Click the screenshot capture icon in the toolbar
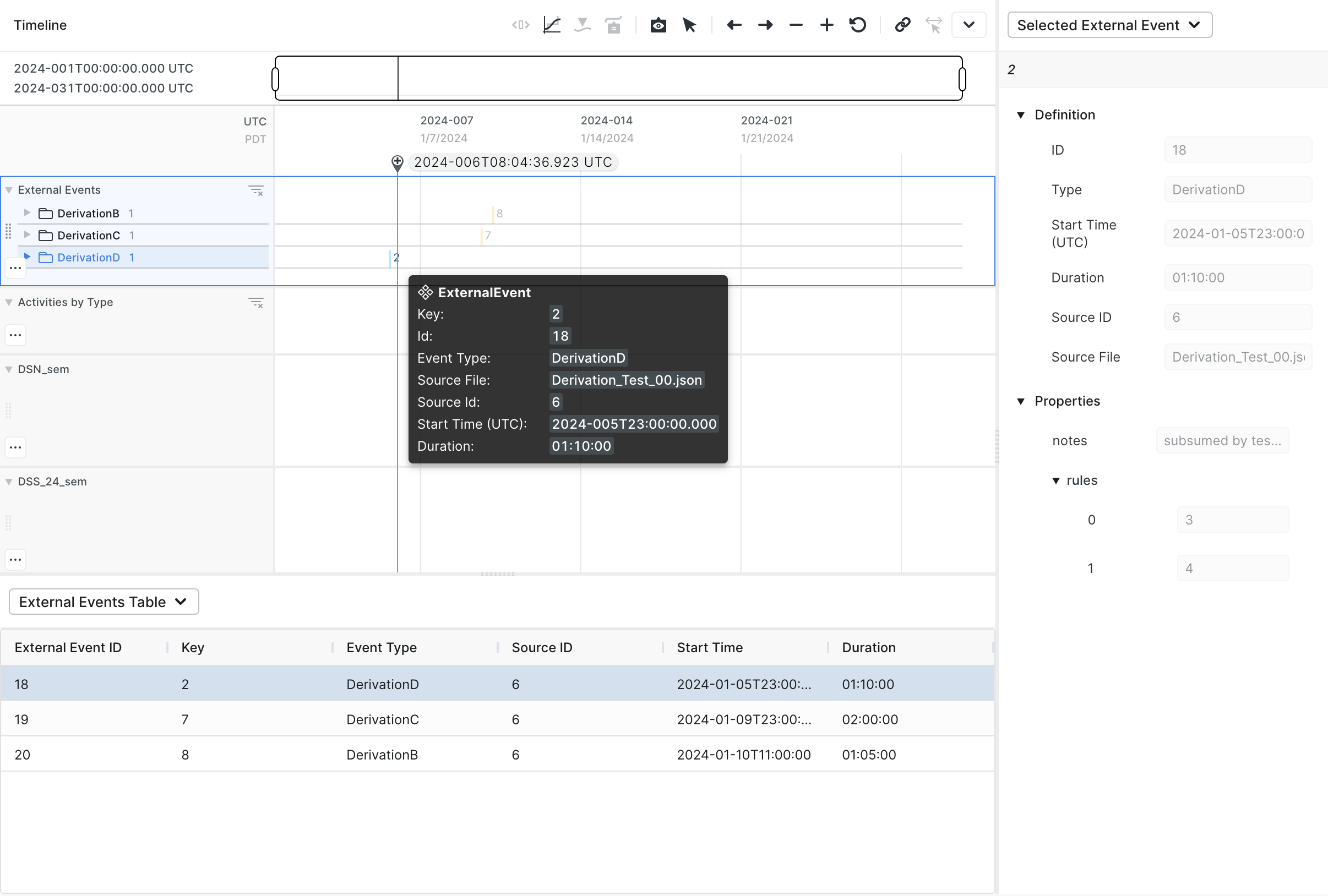Viewport: 1328px width, 896px height. point(658,25)
